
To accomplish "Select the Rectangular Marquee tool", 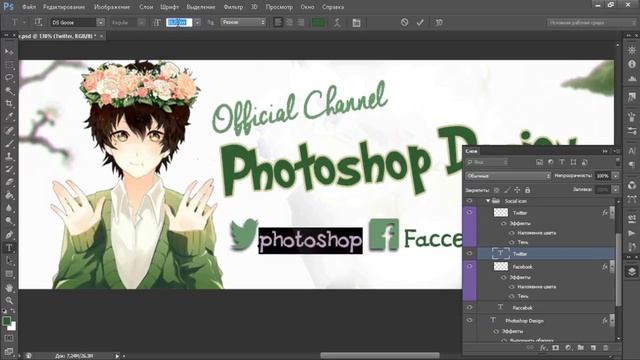I will (x=9, y=65).
